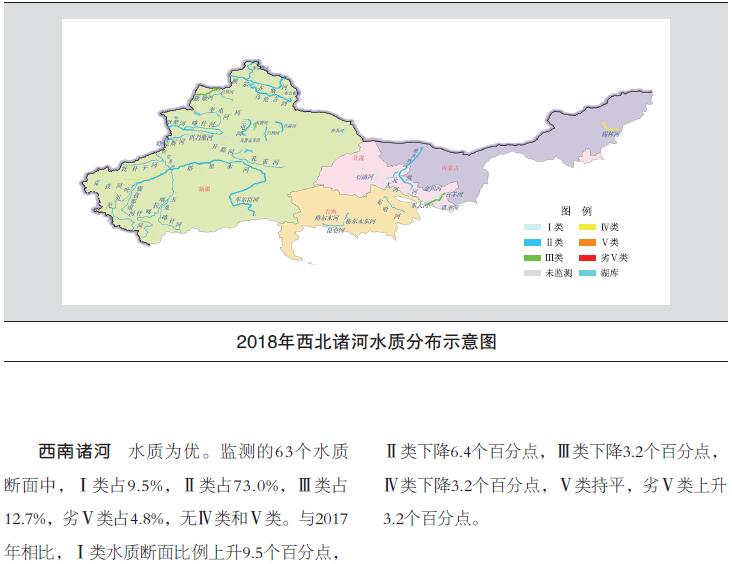Select the 甘肃 label on the map
Viewport: 732px width, 564px height.
pos(356,156)
